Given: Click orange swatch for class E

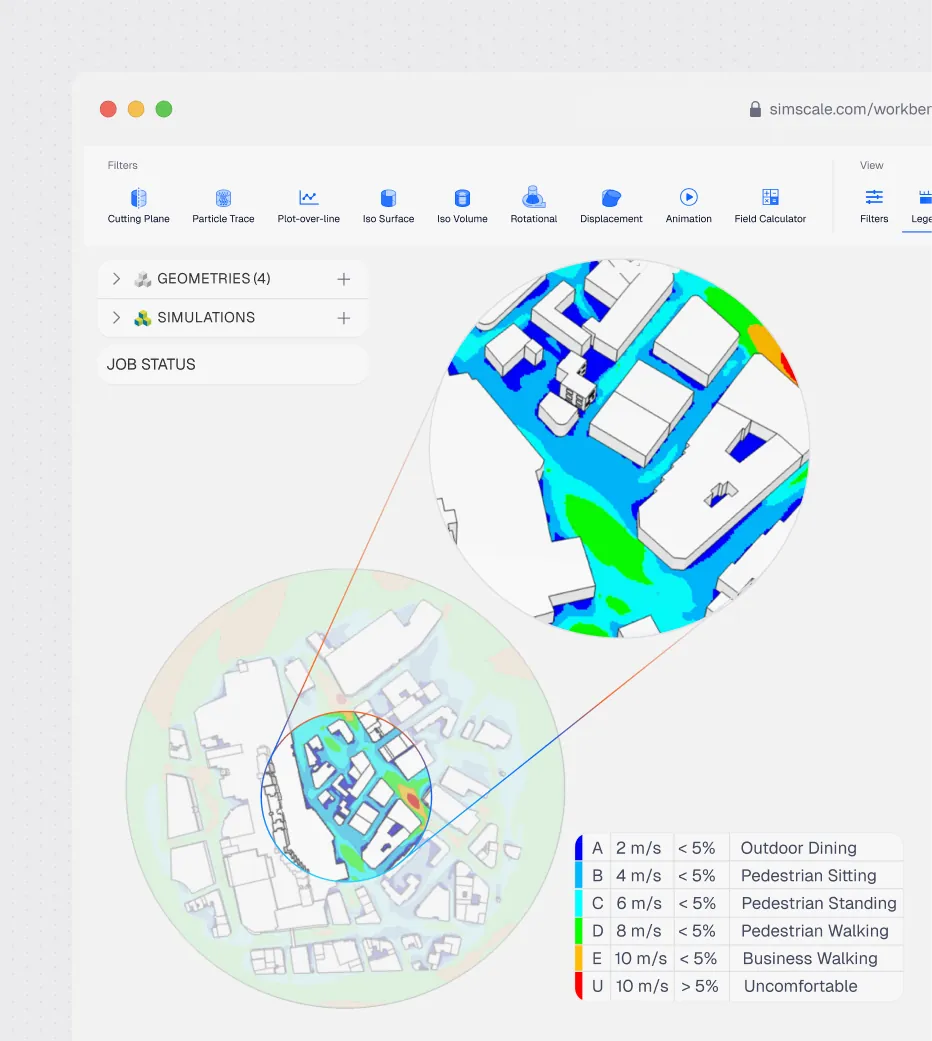Looking at the screenshot, I should (579, 958).
